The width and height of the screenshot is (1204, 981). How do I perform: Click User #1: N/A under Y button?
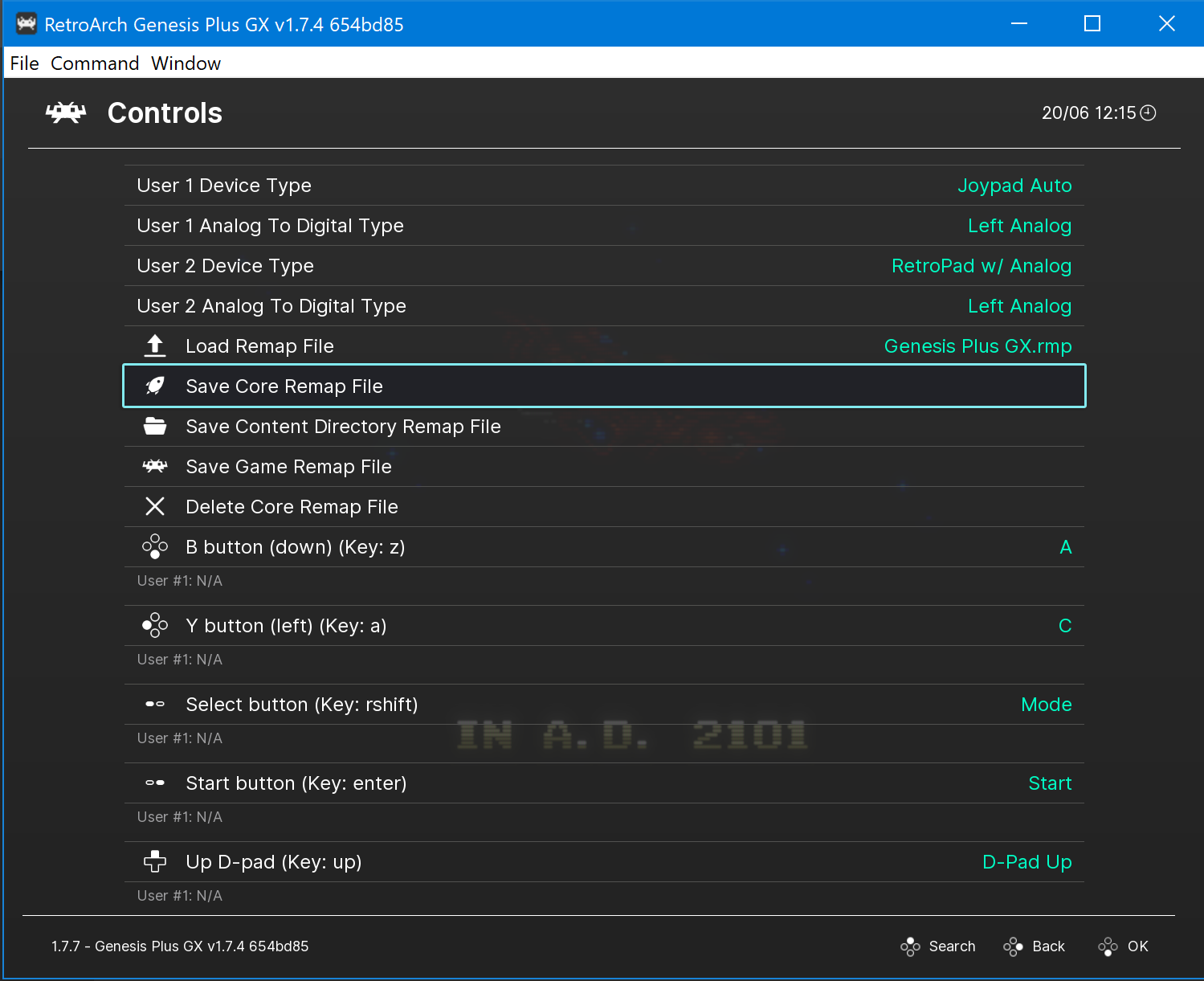(x=180, y=660)
